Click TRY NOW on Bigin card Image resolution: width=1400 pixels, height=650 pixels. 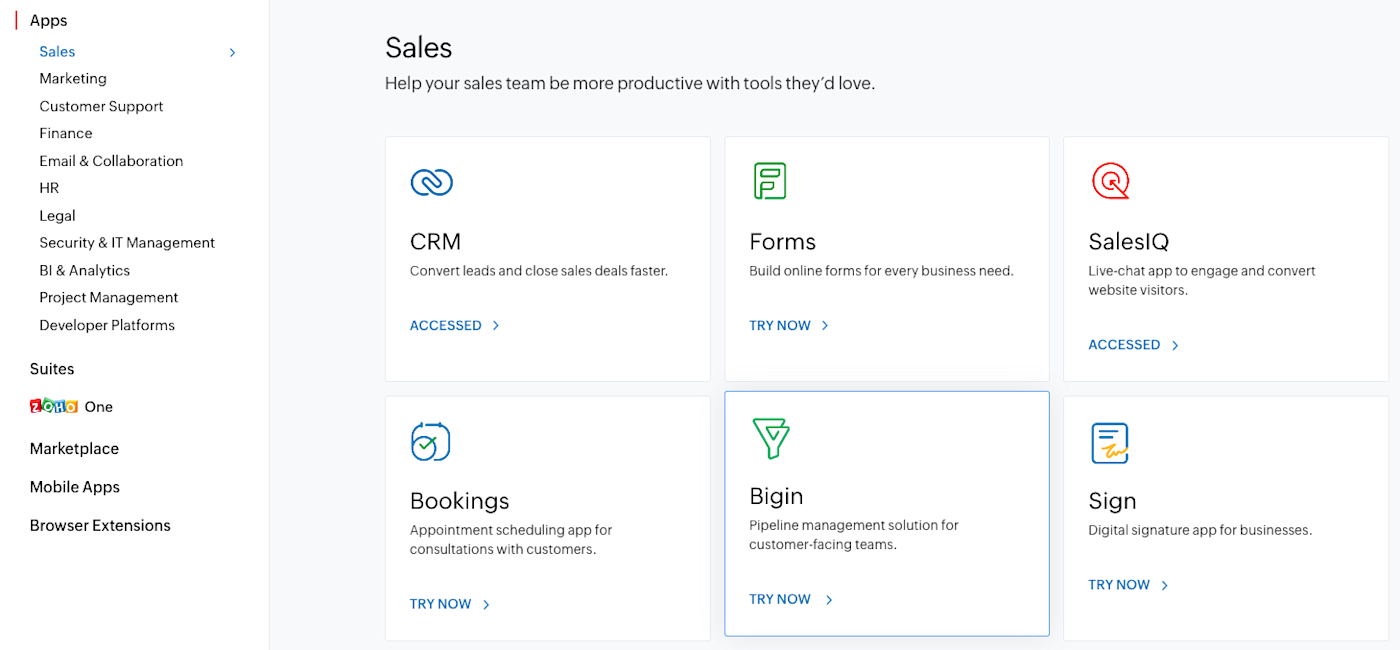pos(780,600)
